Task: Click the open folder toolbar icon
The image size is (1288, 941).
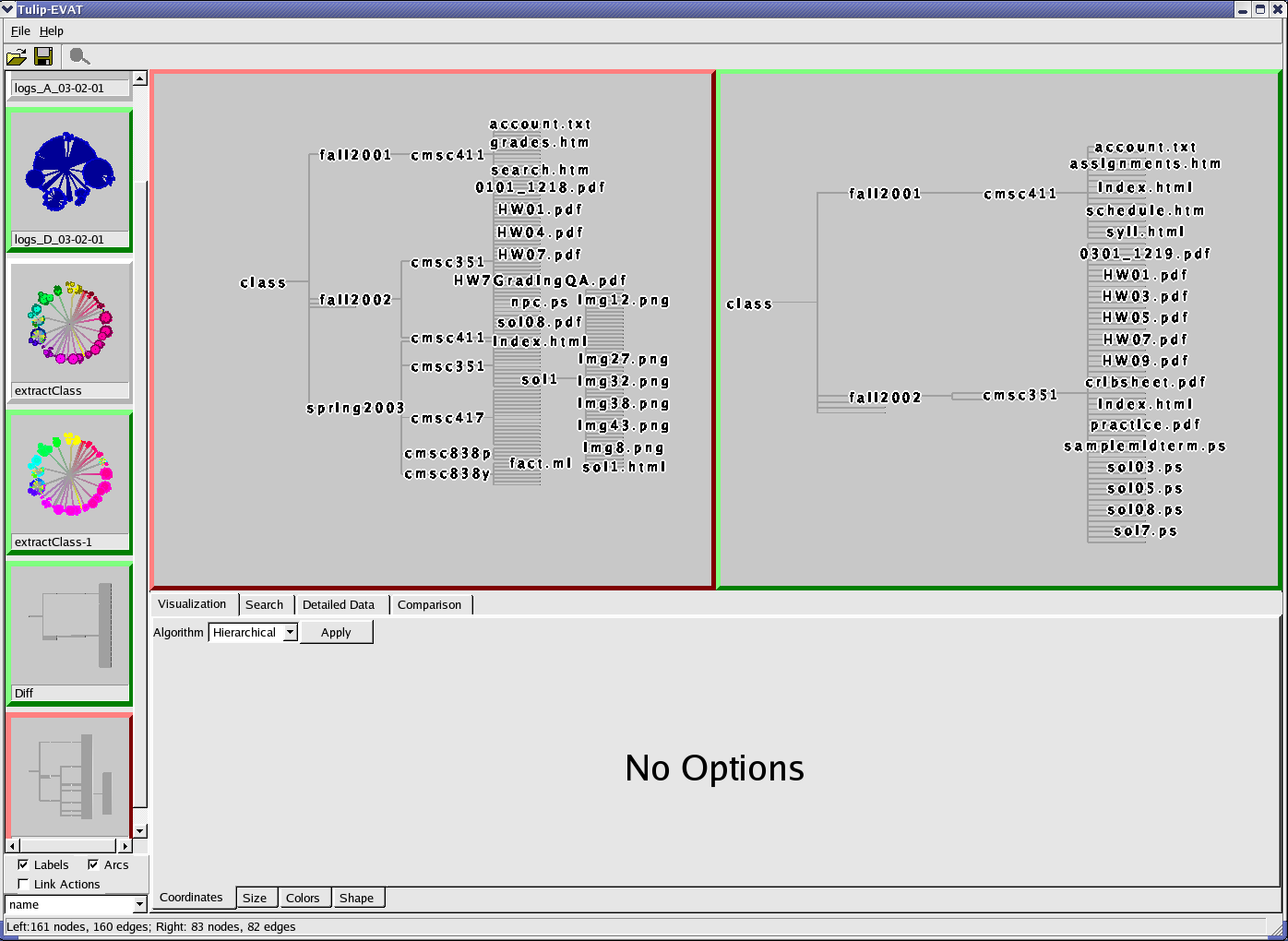Action: 17,56
